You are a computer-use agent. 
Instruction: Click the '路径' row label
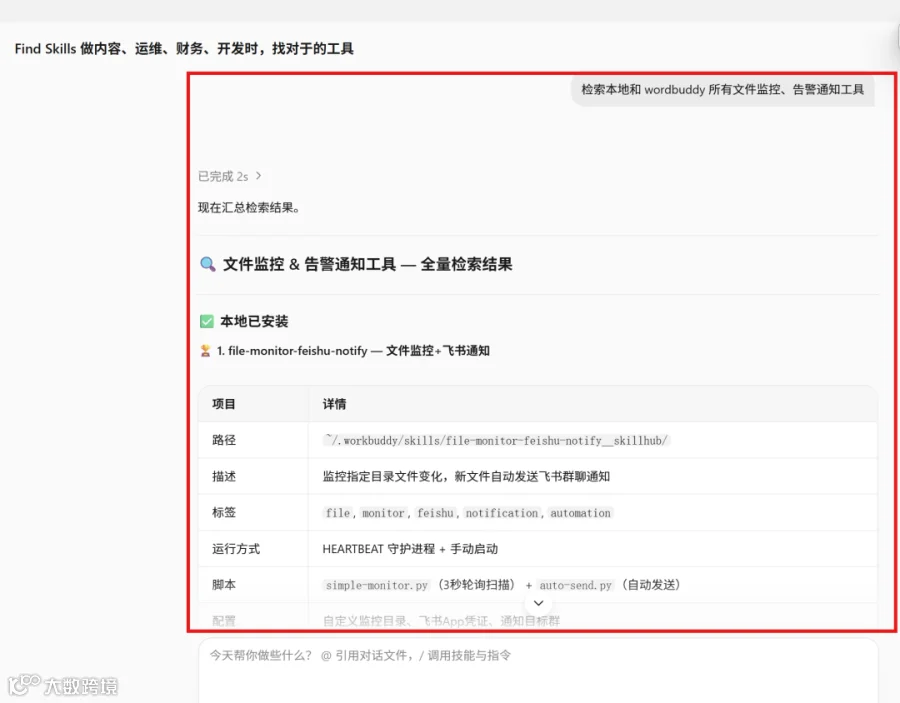(224, 440)
